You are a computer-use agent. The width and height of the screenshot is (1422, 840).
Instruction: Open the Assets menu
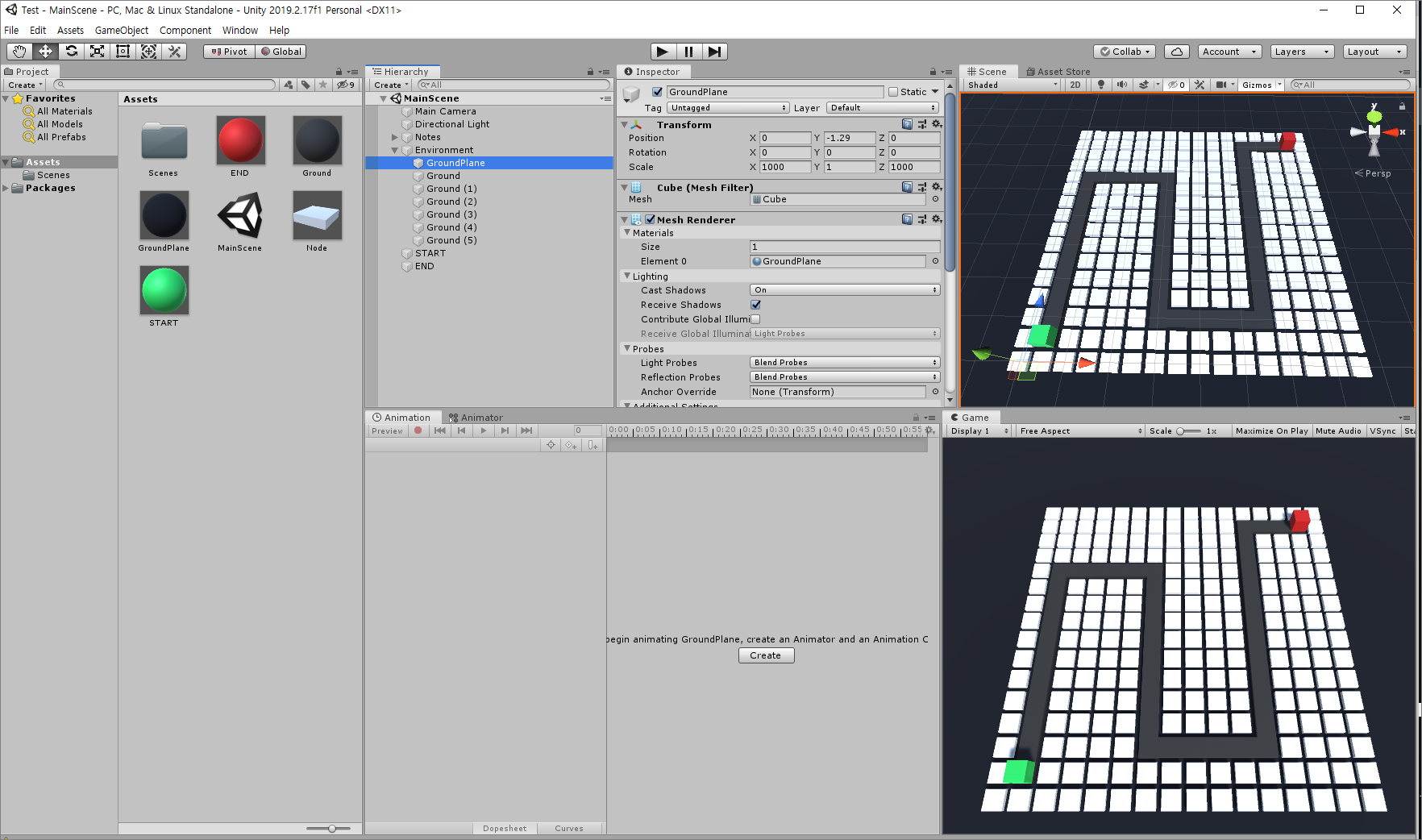70,31
